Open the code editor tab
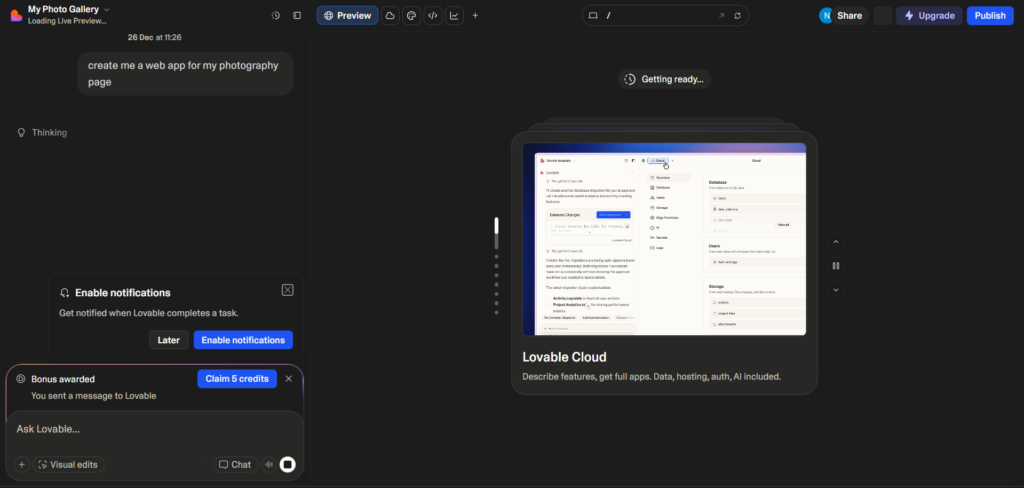This screenshot has height=488, width=1024. point(433,15)
